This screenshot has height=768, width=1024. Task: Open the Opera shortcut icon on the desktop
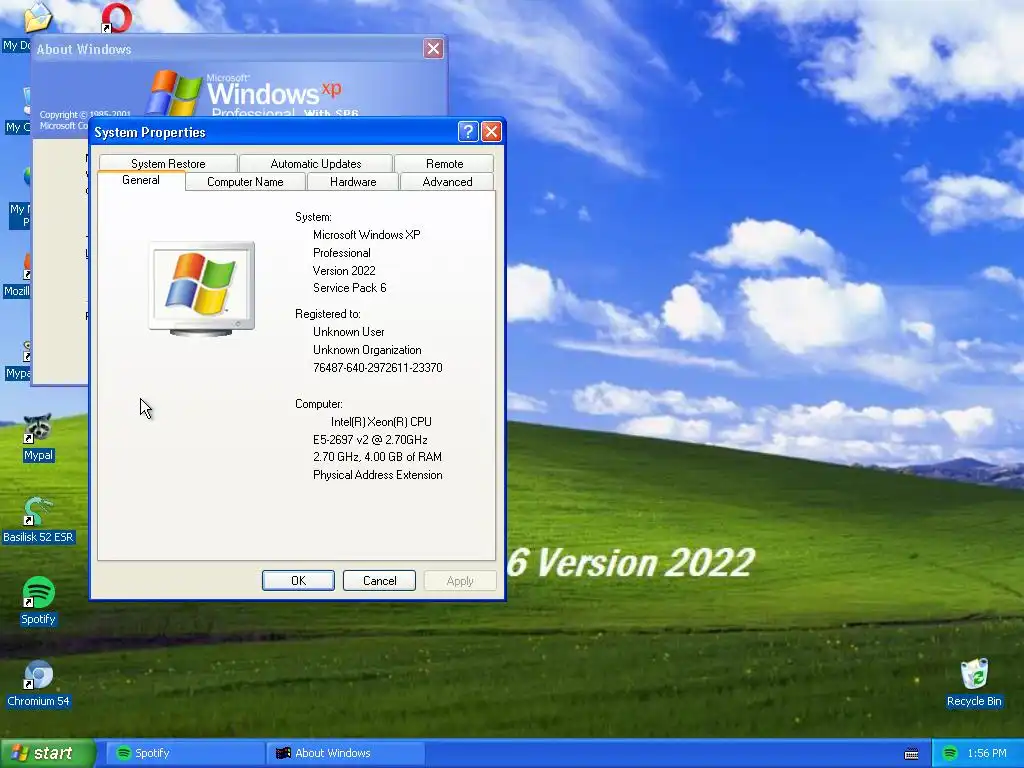[x=116, y=17]
